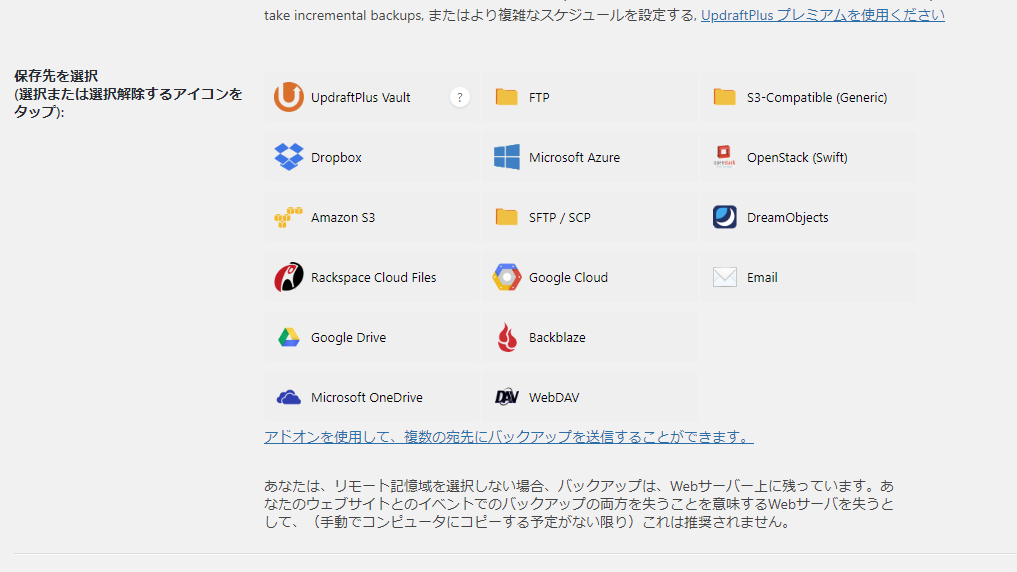Select the Google Cloud hexagon icon
1017x572 pixels.
[507, 277]
